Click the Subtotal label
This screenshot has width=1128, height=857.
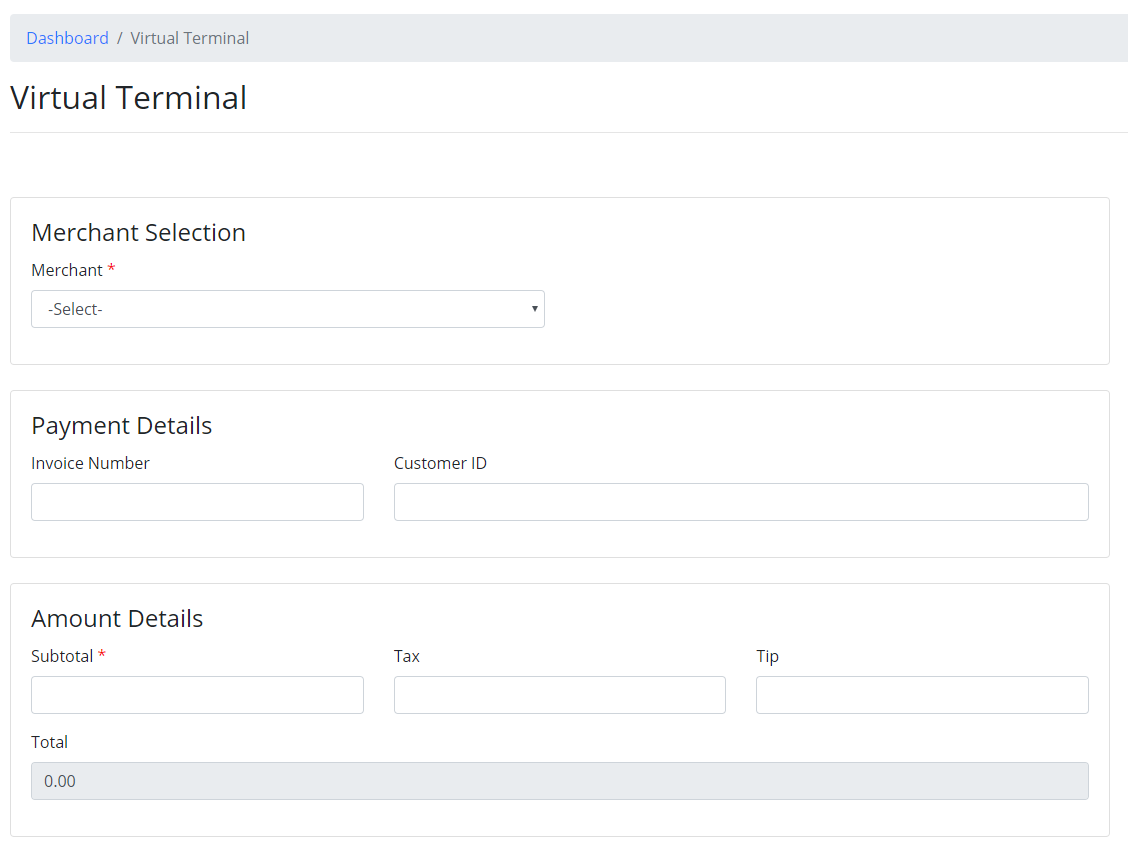coord(62,656)
